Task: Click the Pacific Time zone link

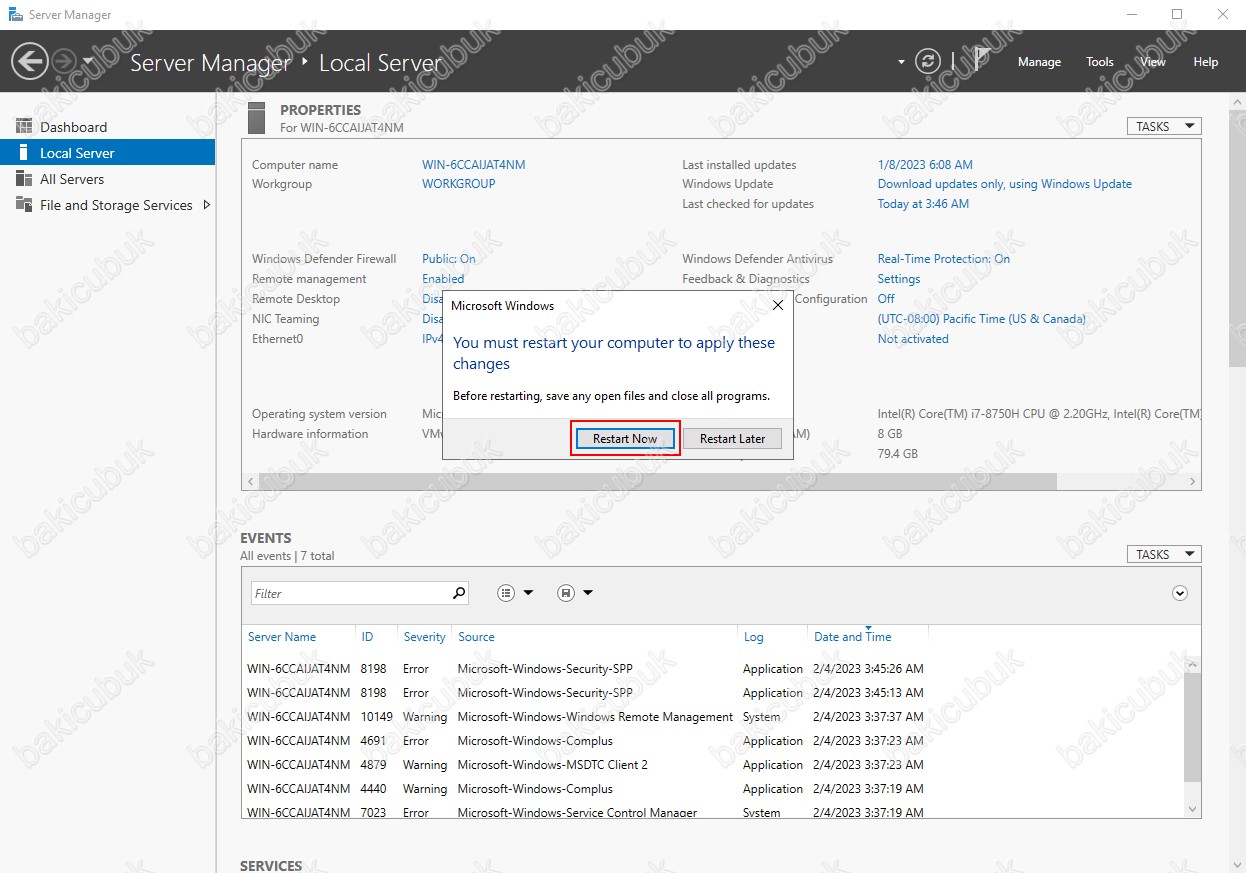Action: tap(982, 319)
